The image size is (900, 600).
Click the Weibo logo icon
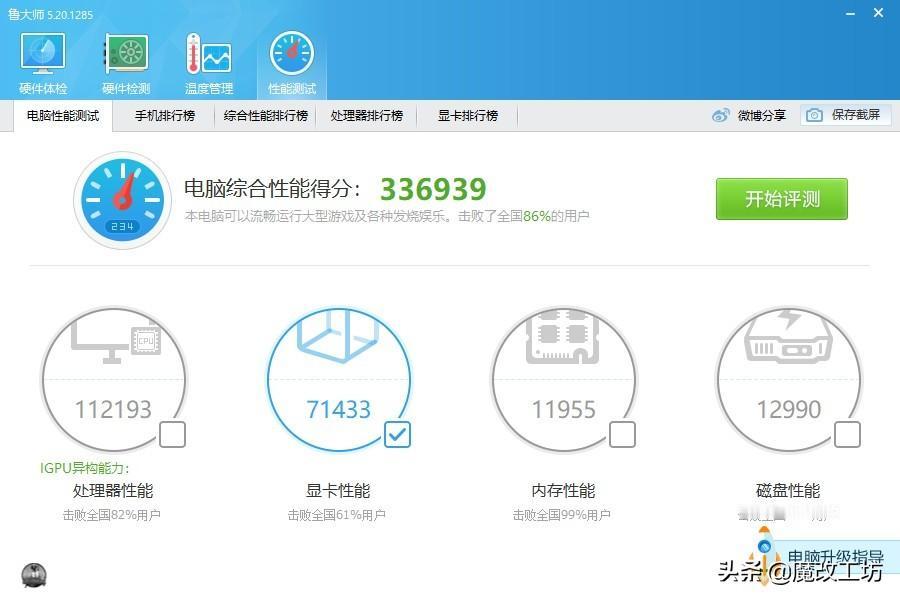[x=720, y=115]
